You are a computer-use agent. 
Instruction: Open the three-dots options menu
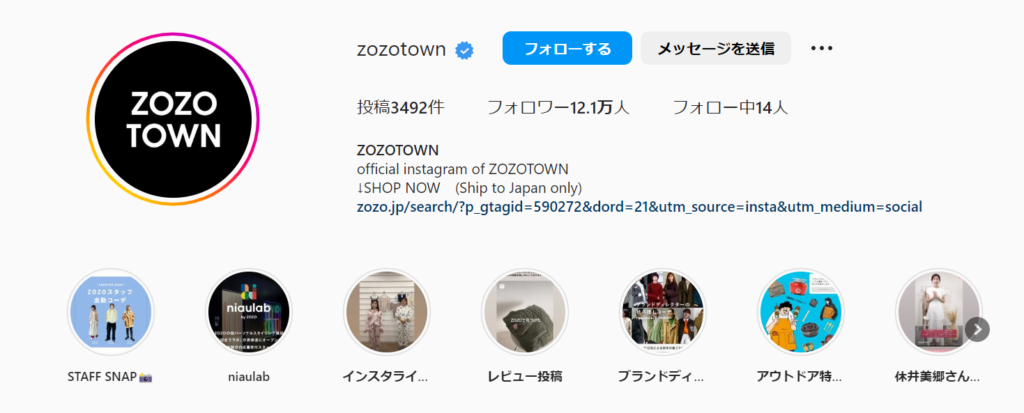[822, 48]
